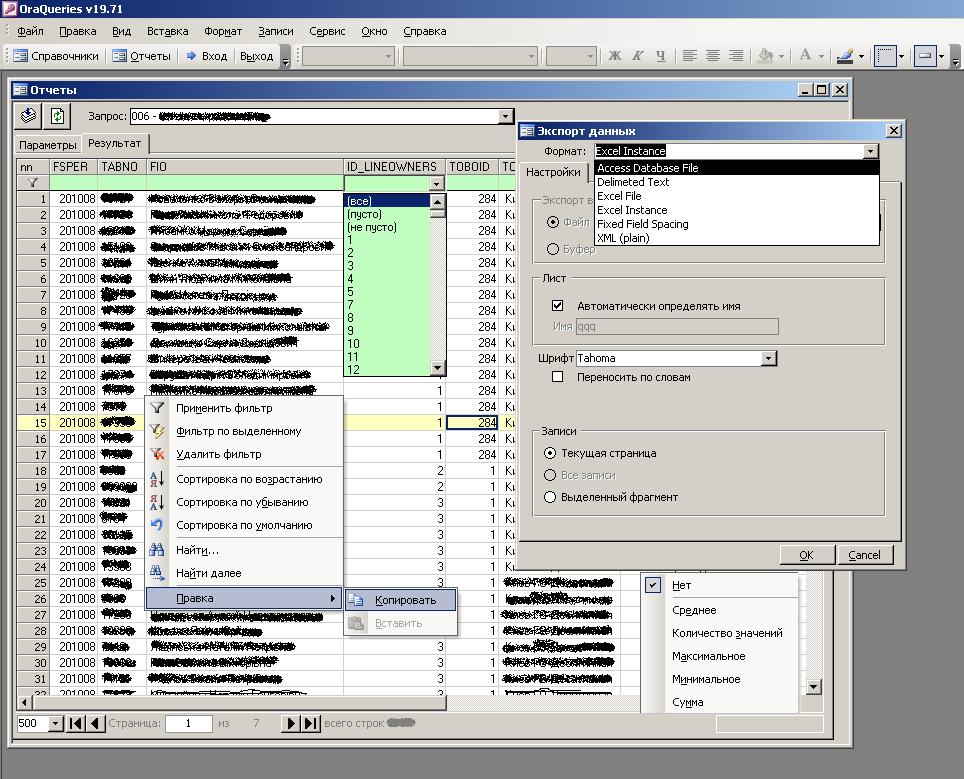This screenshot has width=964, height=779.
Task: Toggle italic К formatting
Action: [x=638, y=56]
